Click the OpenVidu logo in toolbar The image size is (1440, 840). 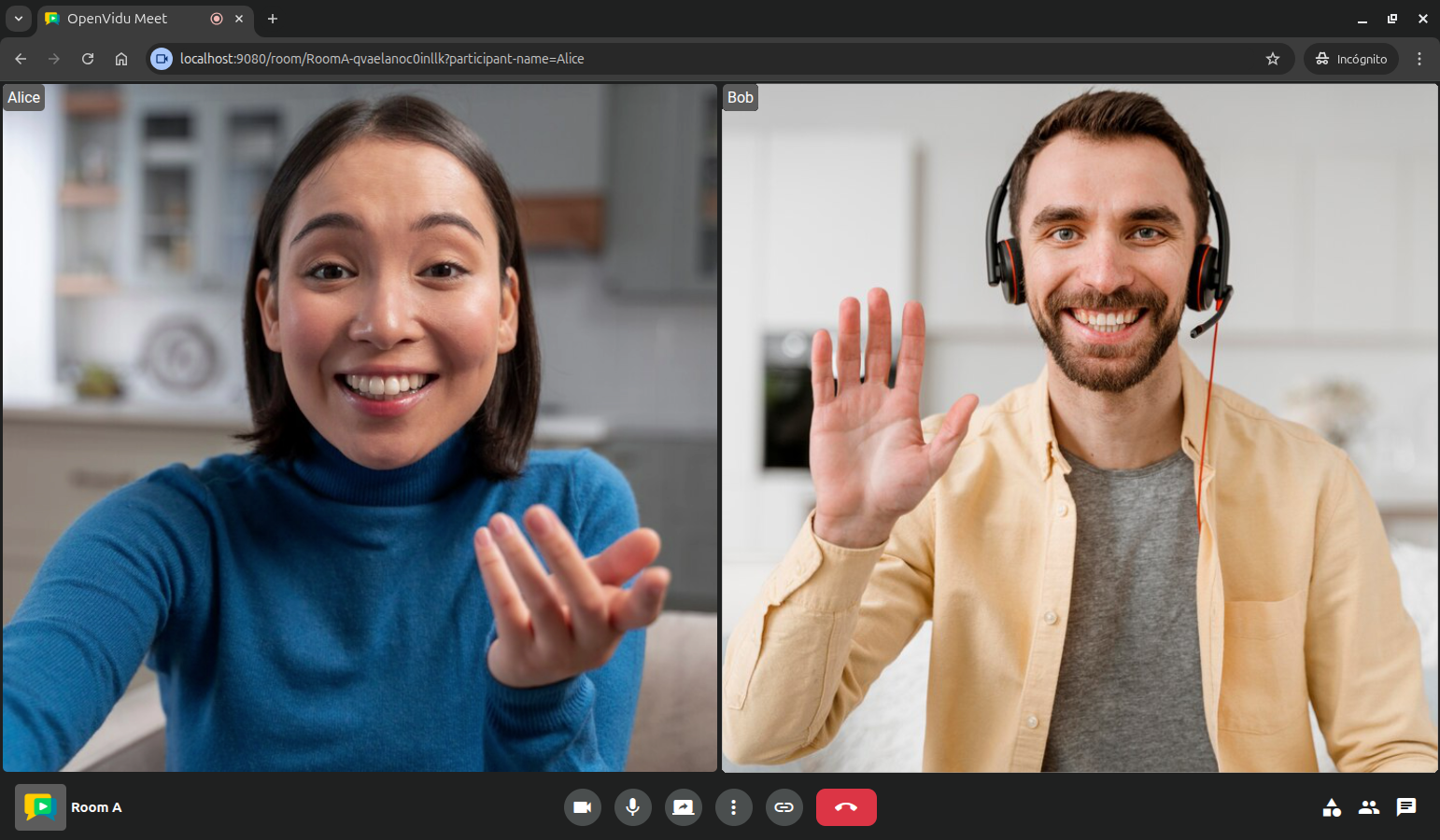point(40,807)
